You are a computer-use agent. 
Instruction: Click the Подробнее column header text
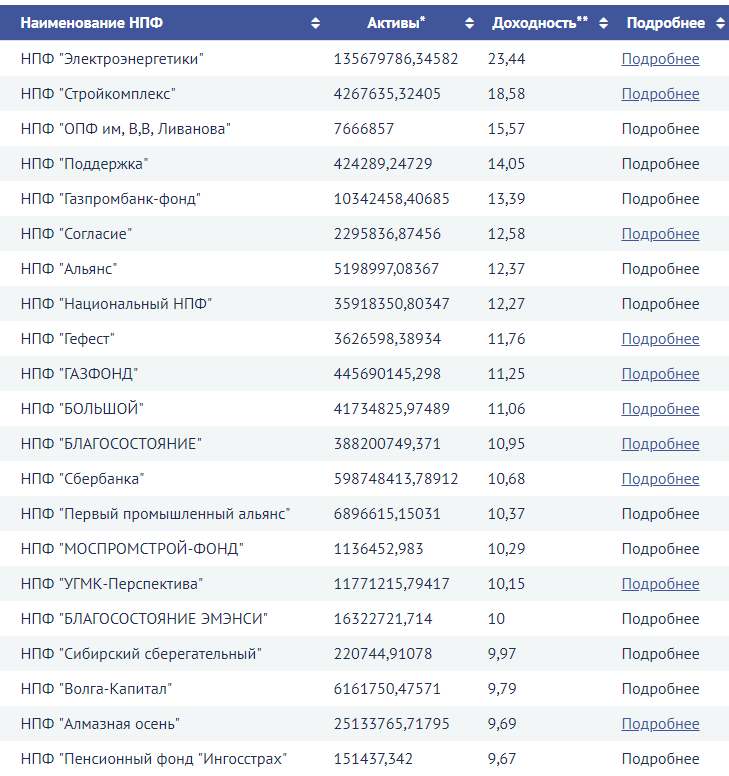pyautogui.click(x=666, y=23)
